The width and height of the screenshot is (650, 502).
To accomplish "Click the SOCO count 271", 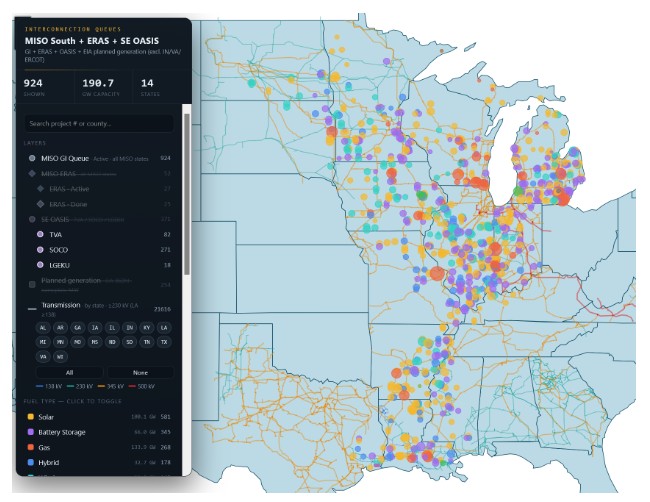I will coord(165,250).
